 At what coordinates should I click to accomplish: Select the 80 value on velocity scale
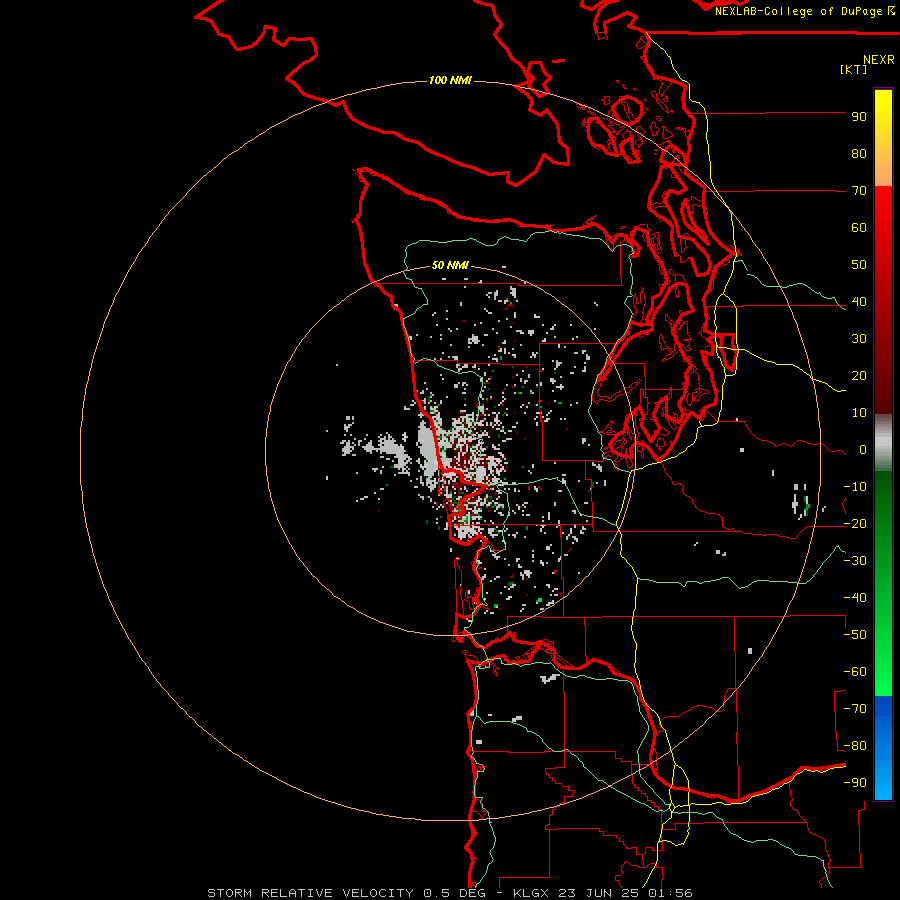pyautogui.click(x=859, y=154)
